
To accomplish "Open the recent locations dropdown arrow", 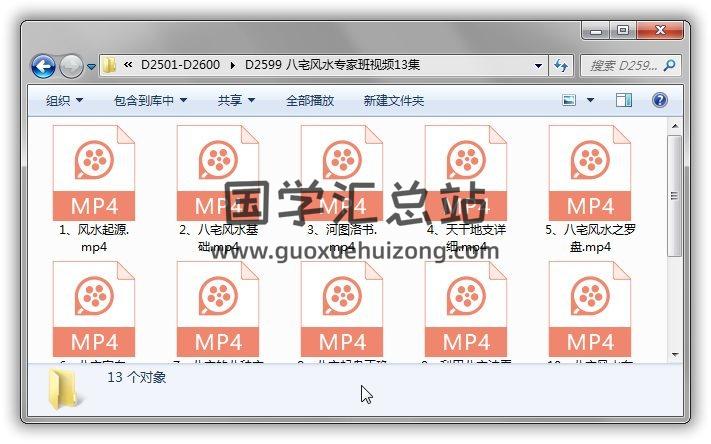I will coord(92,67).
